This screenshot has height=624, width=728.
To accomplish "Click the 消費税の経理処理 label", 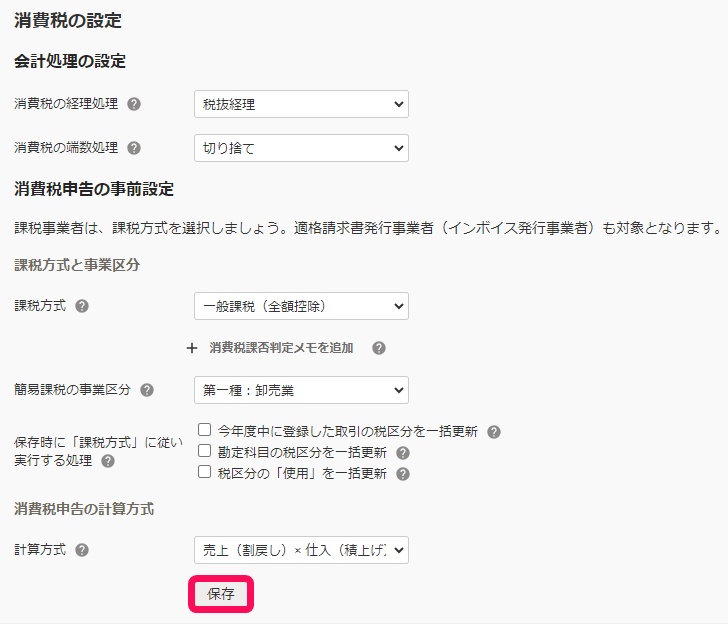I will point(66,104).
